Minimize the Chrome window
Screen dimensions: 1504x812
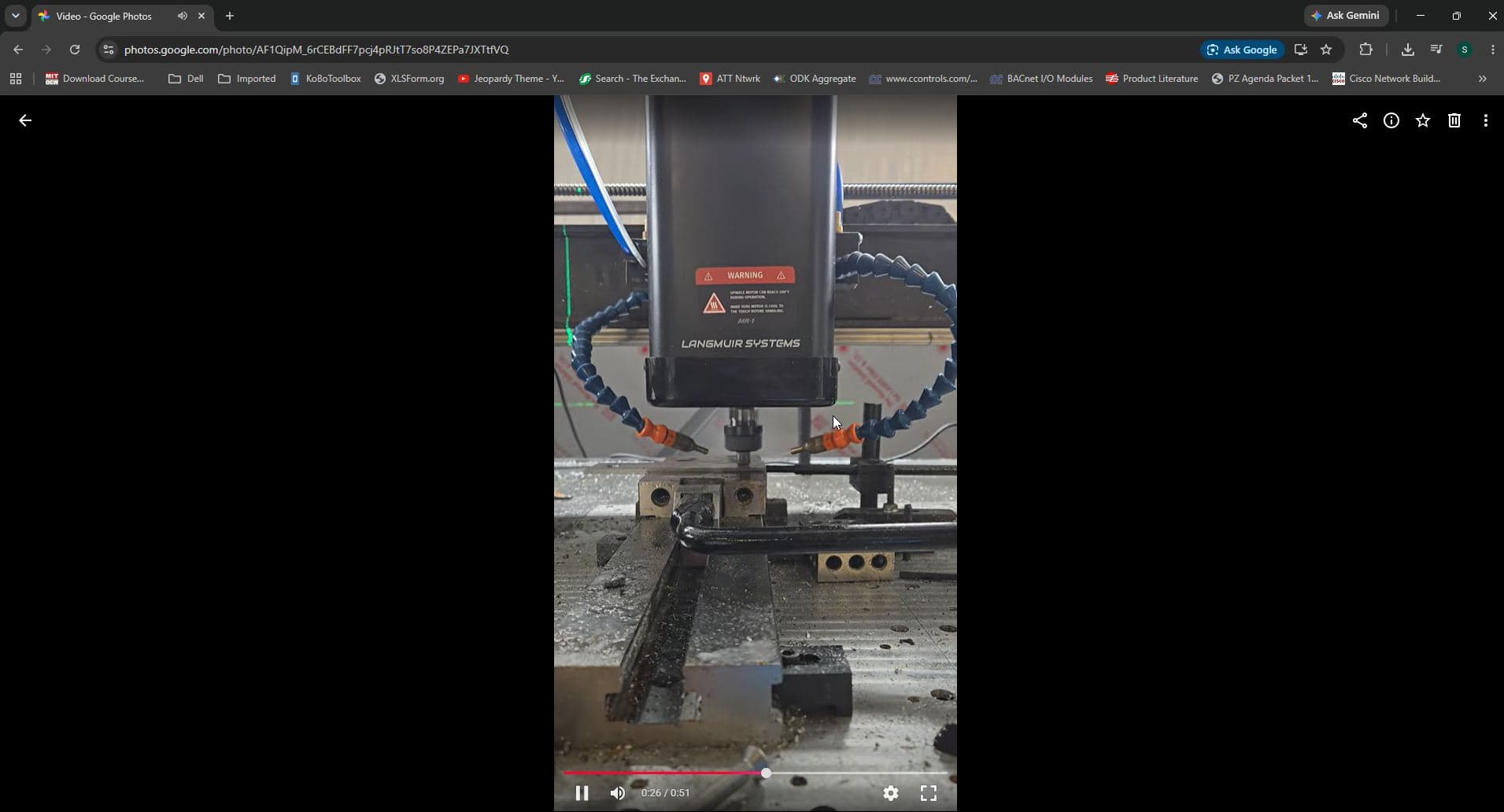pyautogui.click(x=1421, y=16)
